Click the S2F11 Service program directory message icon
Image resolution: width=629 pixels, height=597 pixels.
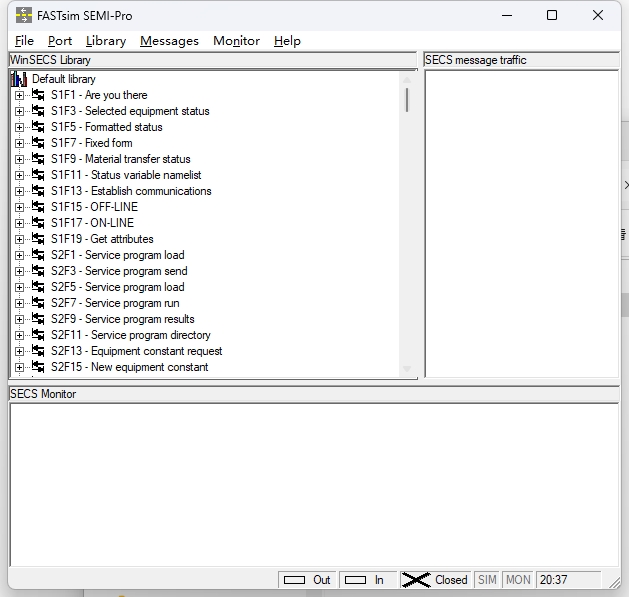(38, 335)
